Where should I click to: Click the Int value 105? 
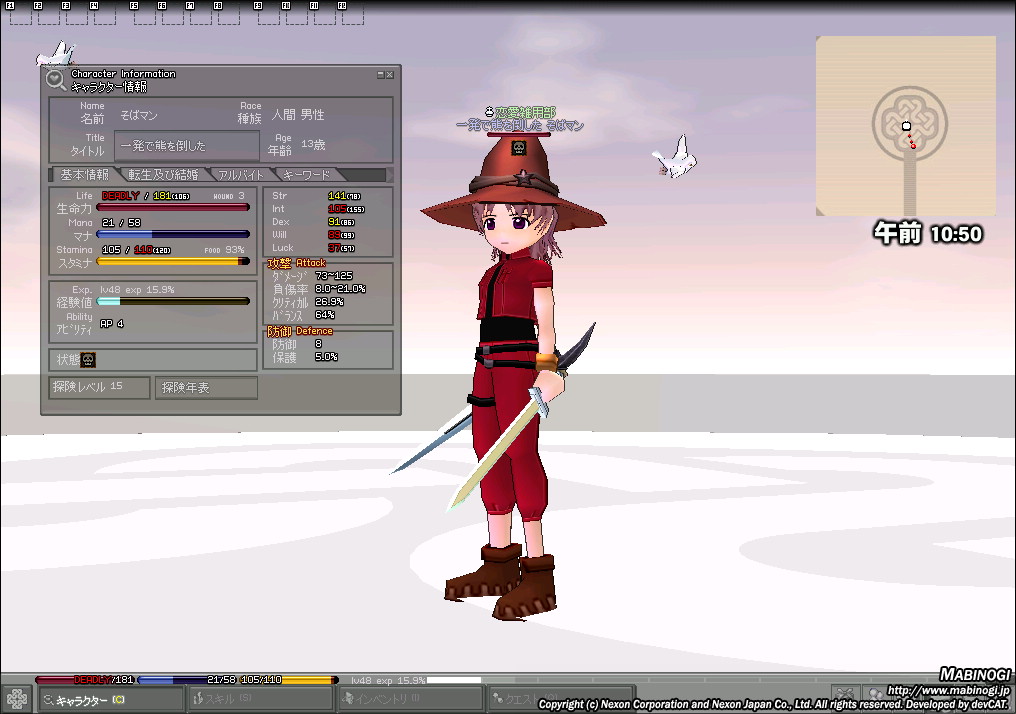pyautogui.click(x=337, y=209)
